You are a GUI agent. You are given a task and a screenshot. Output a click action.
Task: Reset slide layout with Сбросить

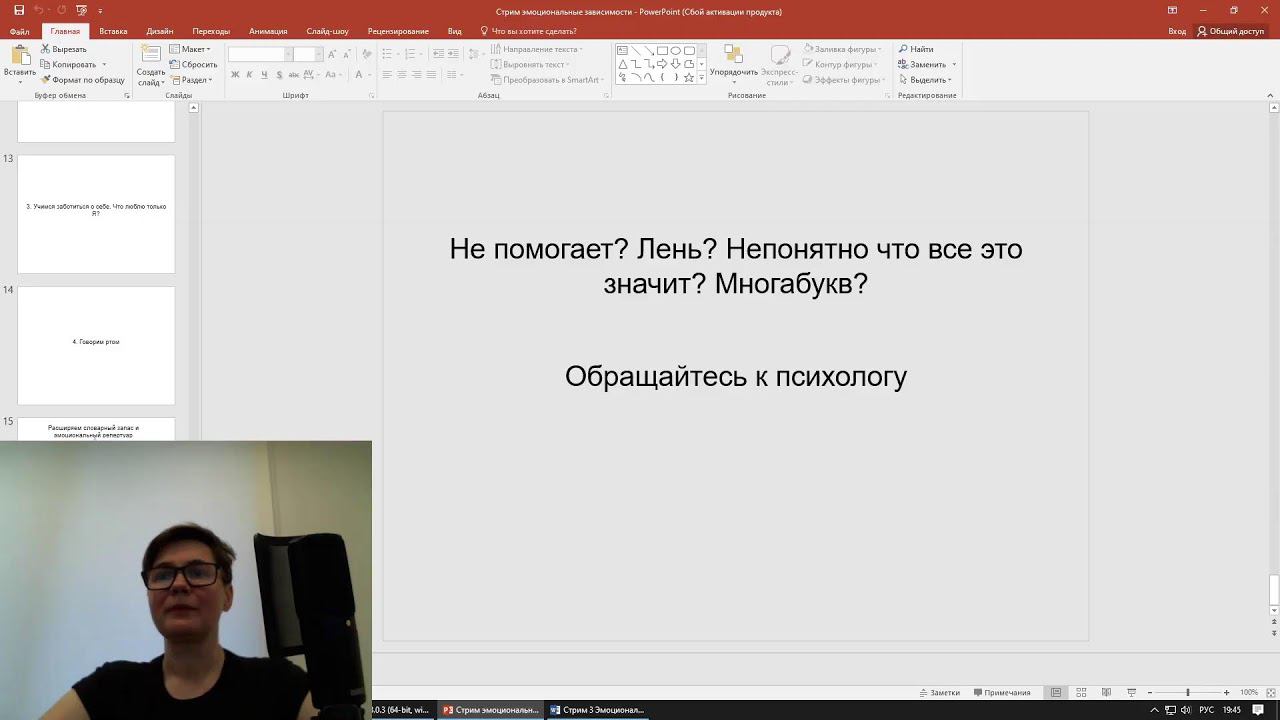point(193,65)
